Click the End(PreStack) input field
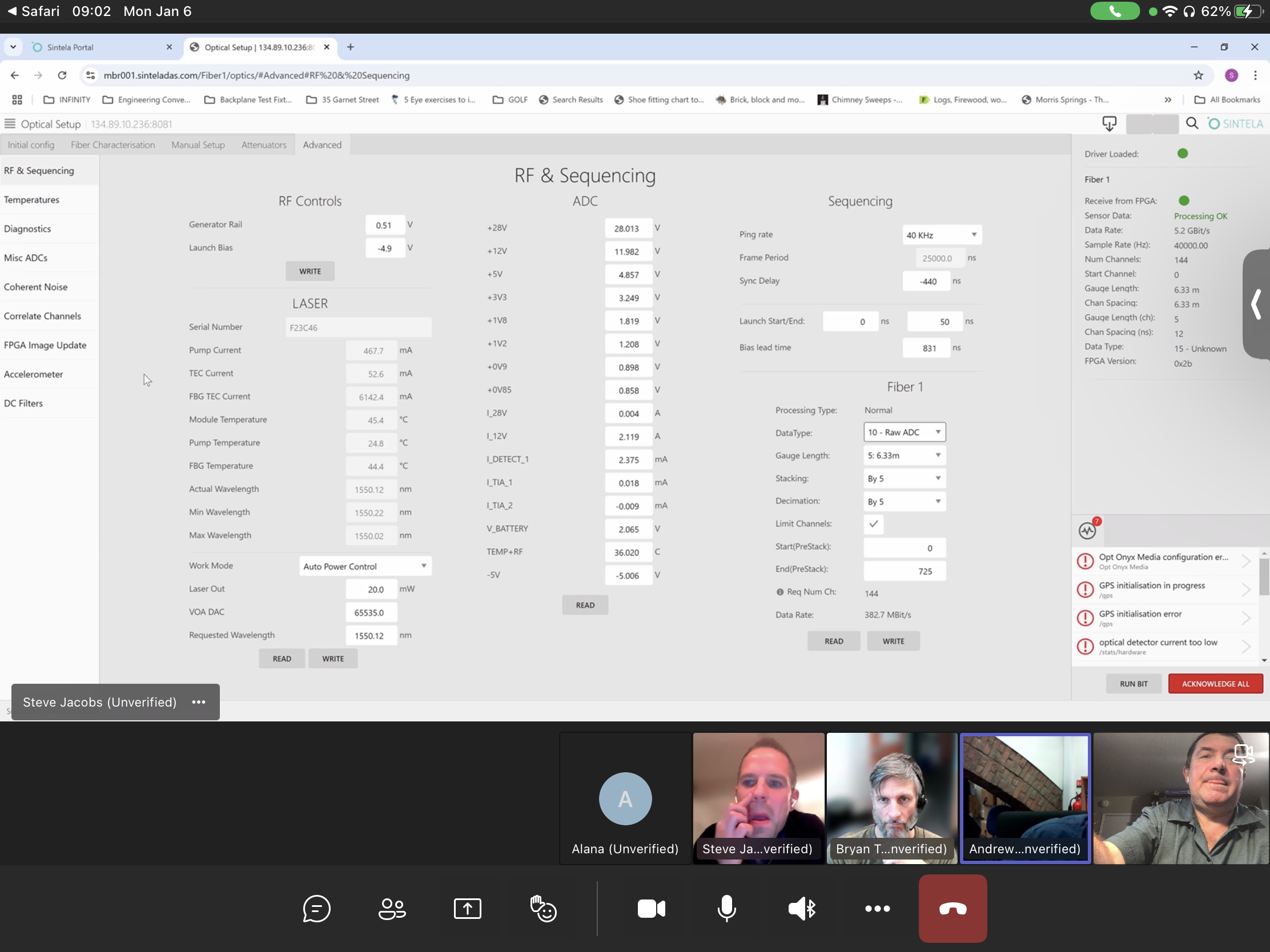Screen dimensions: 1270x952 (x=905, y=571)
